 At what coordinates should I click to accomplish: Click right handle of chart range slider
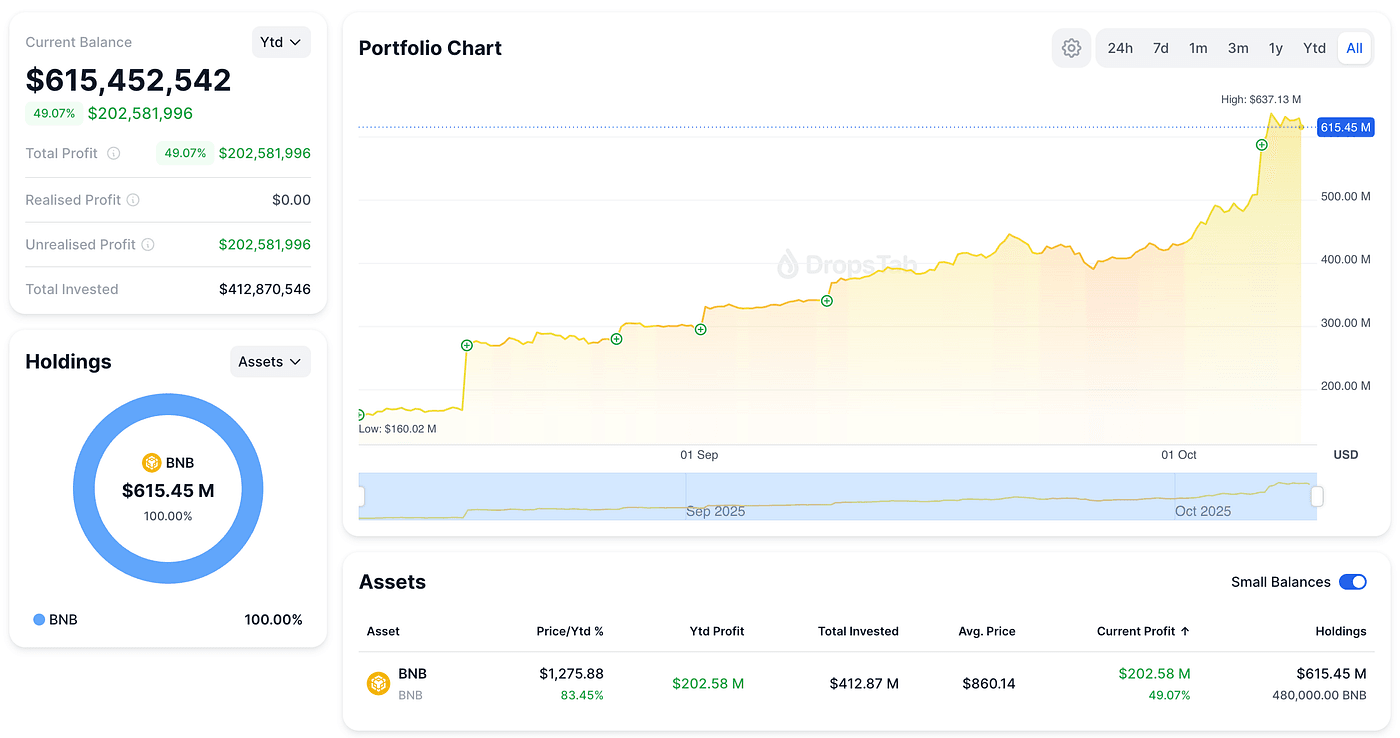pos(1317,496)
